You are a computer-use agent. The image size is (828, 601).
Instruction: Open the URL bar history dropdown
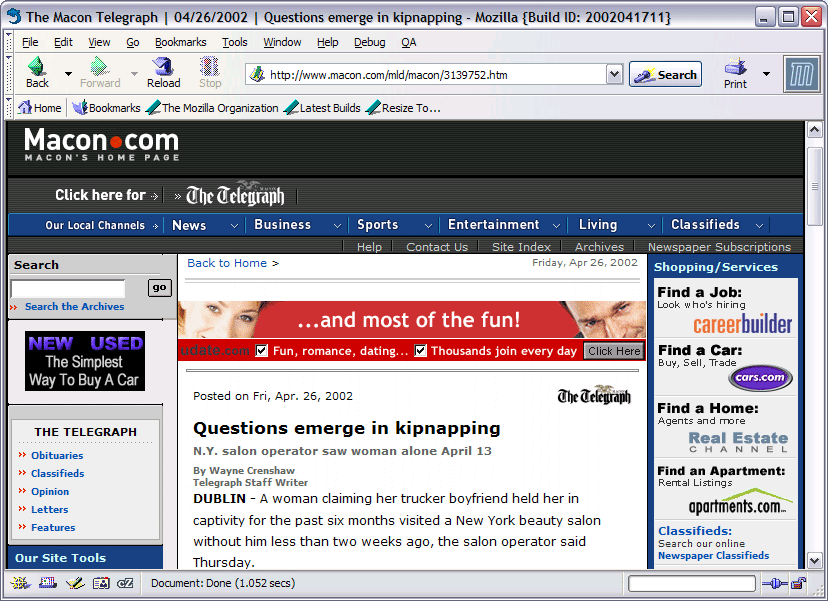click(x=614, y=74)
